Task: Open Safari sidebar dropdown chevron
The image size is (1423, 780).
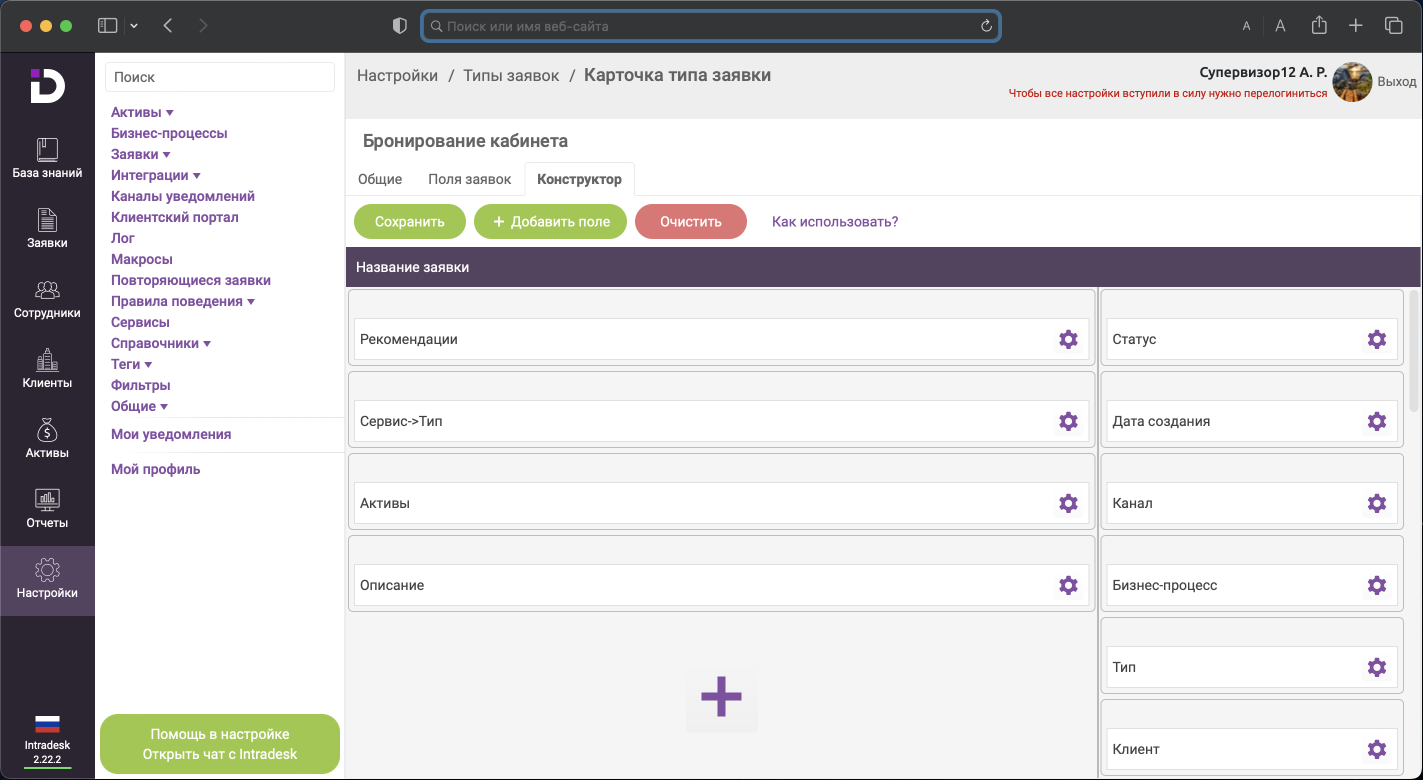Action: click(134, 26)
